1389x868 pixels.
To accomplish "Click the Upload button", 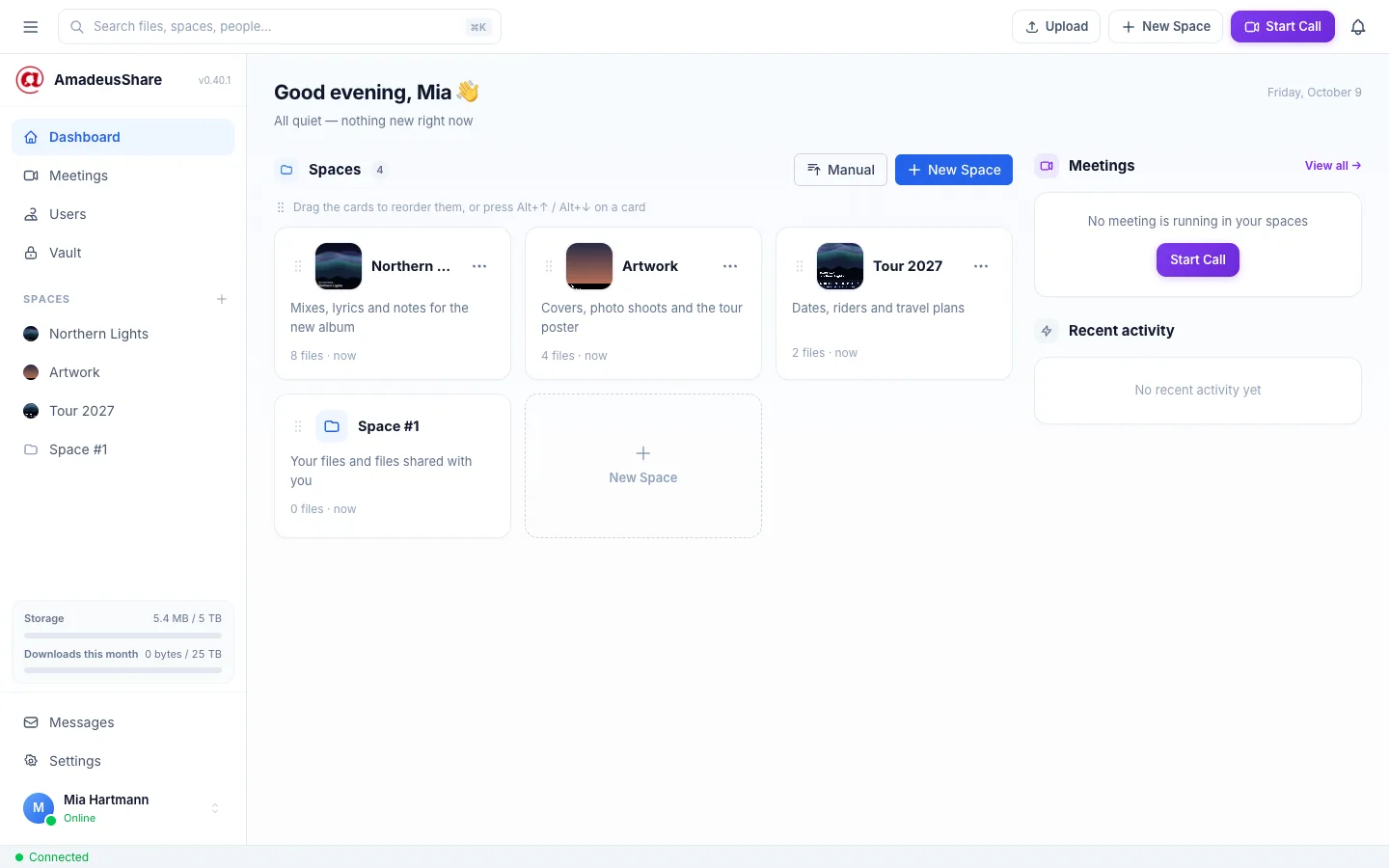I will 1056,27.
